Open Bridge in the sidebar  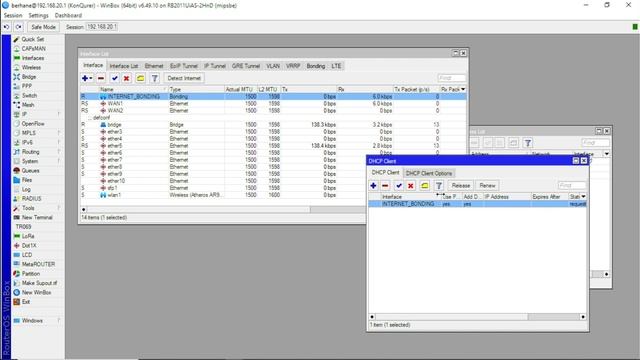29,77
